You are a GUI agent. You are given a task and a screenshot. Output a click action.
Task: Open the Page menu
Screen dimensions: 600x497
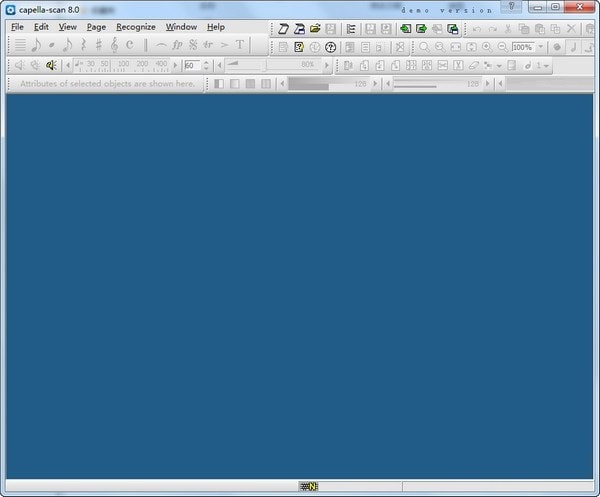click(x=96, y=27)
